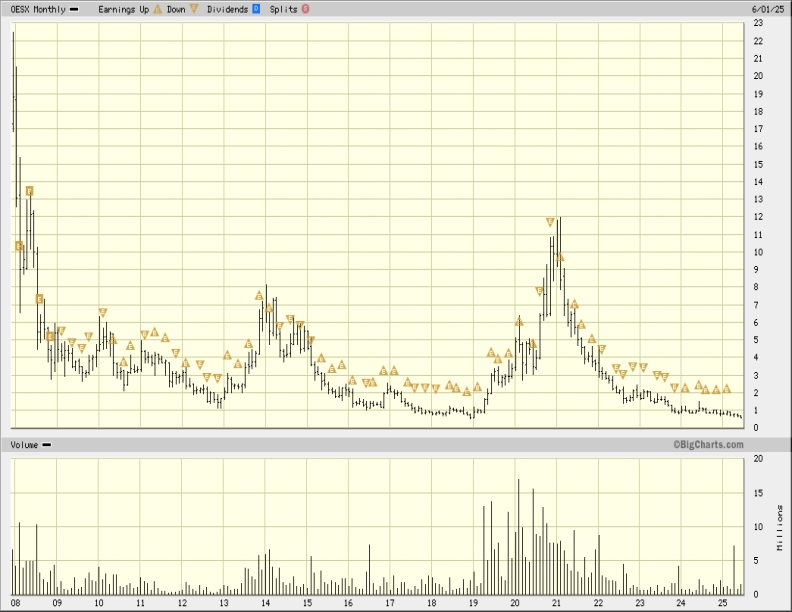Click the red Splits legend icon
The width and height of the screenshot is (792, 612).
click(x=306, y=9)
